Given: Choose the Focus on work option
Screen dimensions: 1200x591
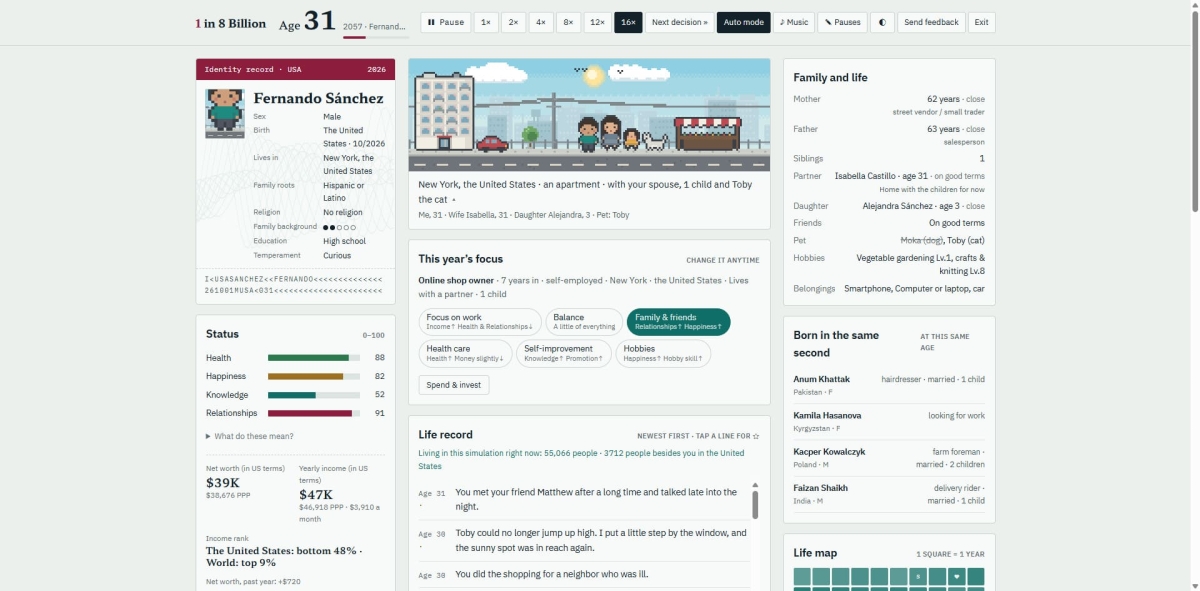Looking at the screenshot, I should click(x=480, y=322).
